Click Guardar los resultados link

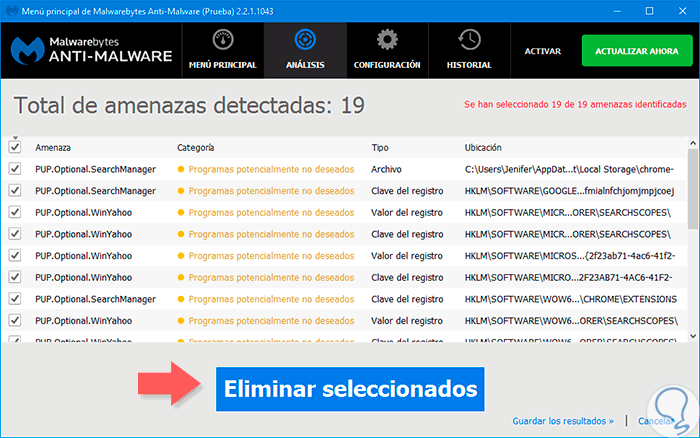pos(563,421)
